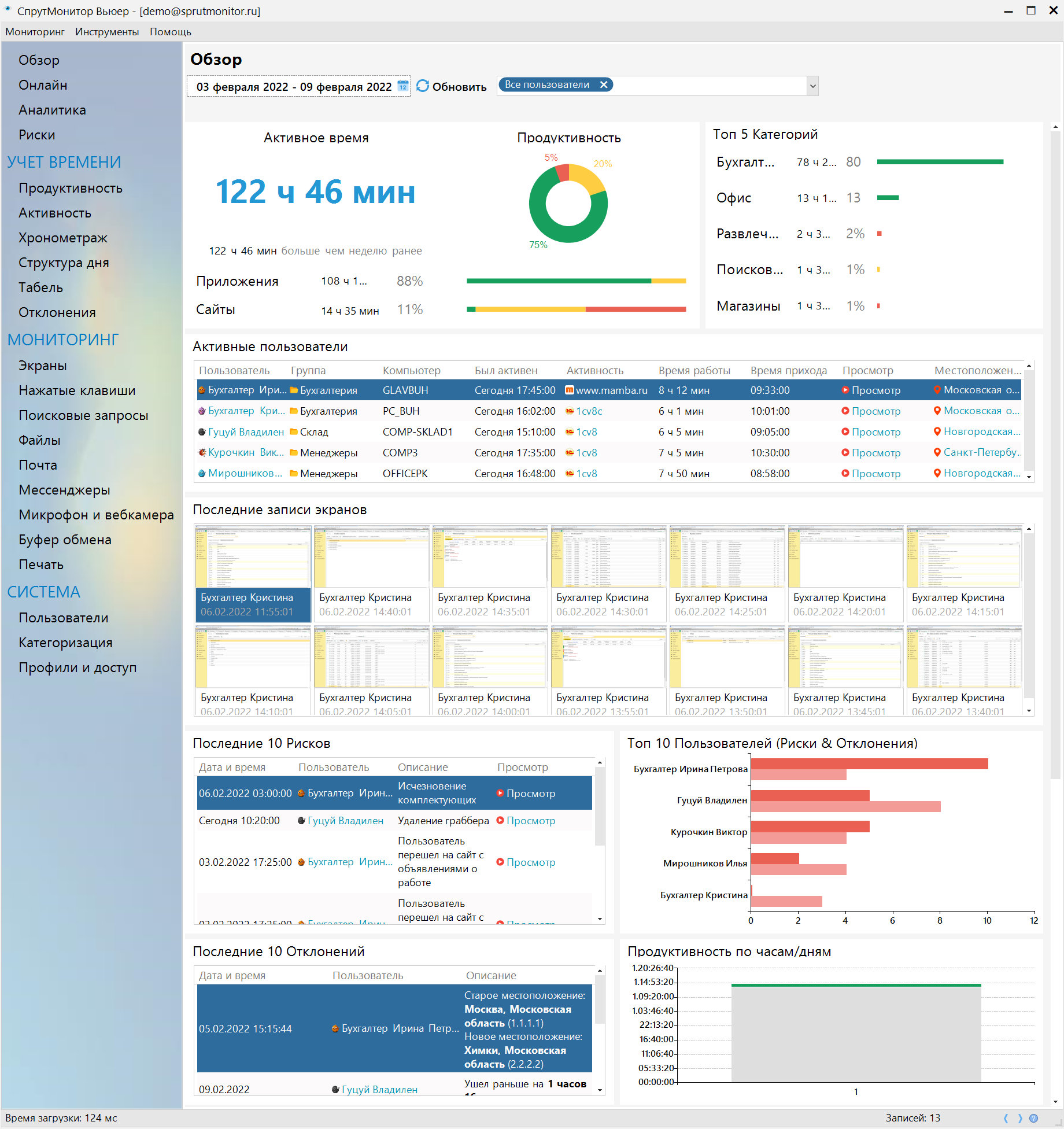The height and width of the screenshot is (1129, 1064).
Task: Open Просмотр for the COMP3 user row
Action: (x=875, y=453)
